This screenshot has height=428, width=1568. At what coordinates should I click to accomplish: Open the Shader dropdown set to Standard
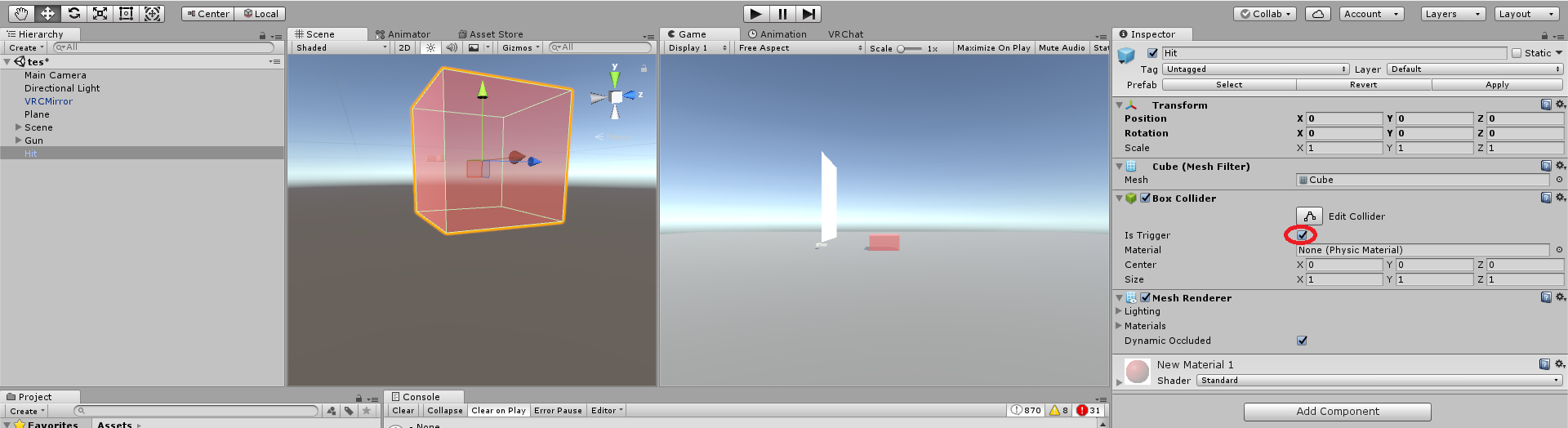coord(1379,381)
